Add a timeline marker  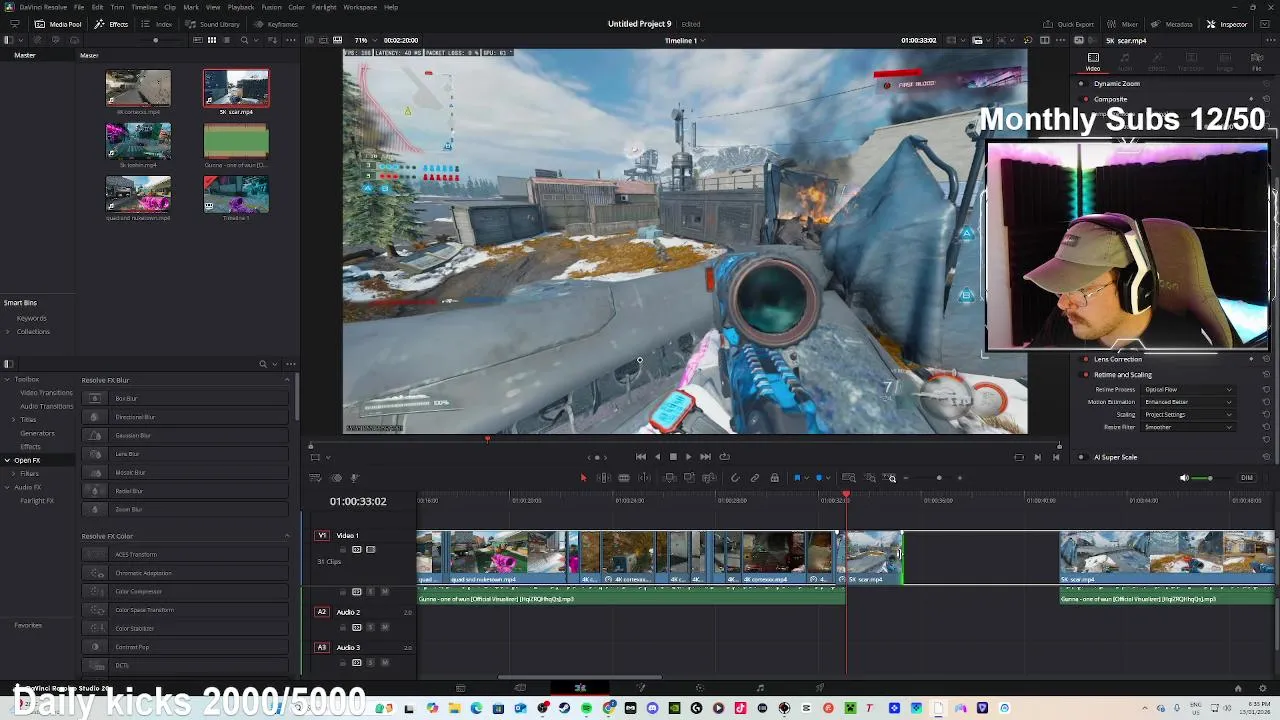tap(819, 478)
